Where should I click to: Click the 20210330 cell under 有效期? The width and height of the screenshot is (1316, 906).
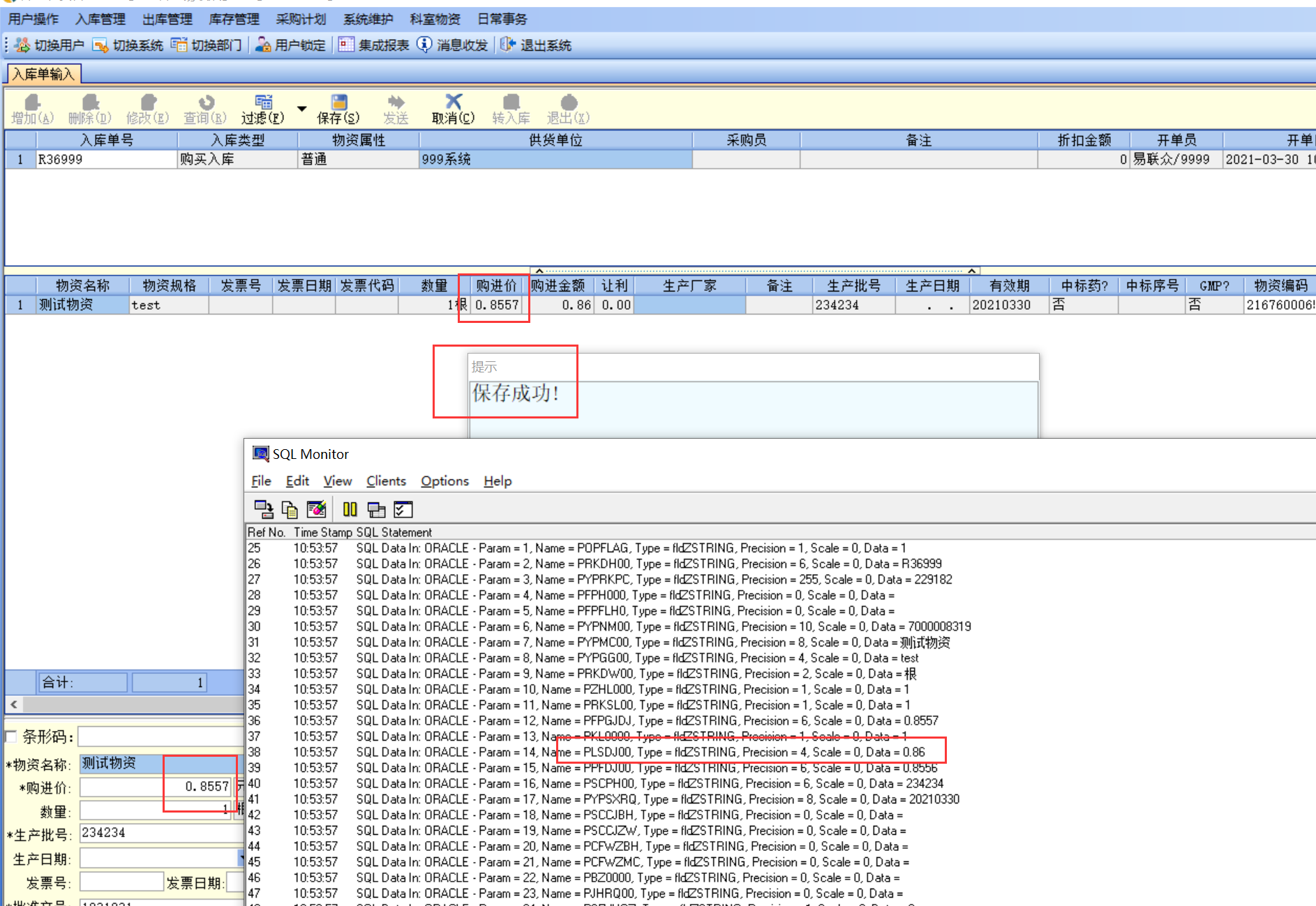click(1009, 305)
